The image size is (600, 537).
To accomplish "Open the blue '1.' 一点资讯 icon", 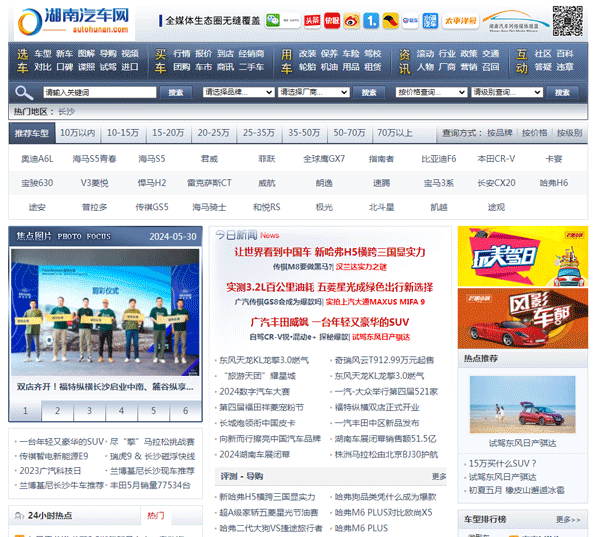I will coord(371,20).
